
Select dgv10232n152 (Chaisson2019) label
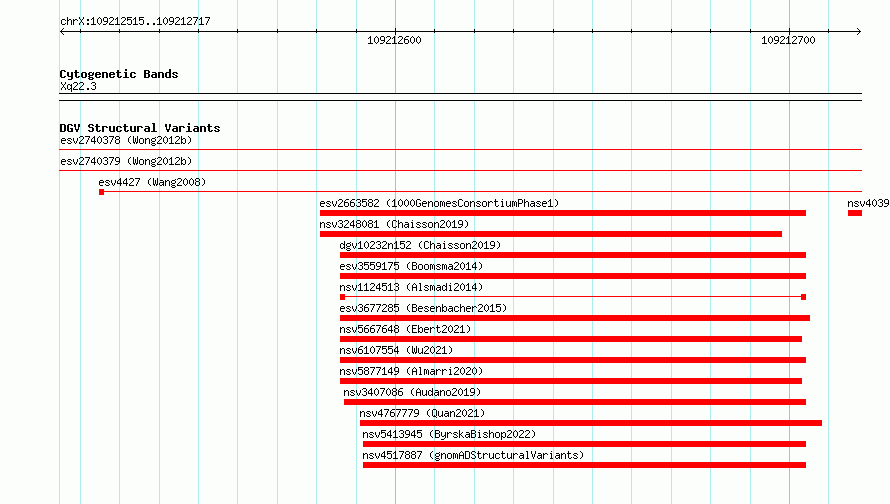click(x=420, y=245)
